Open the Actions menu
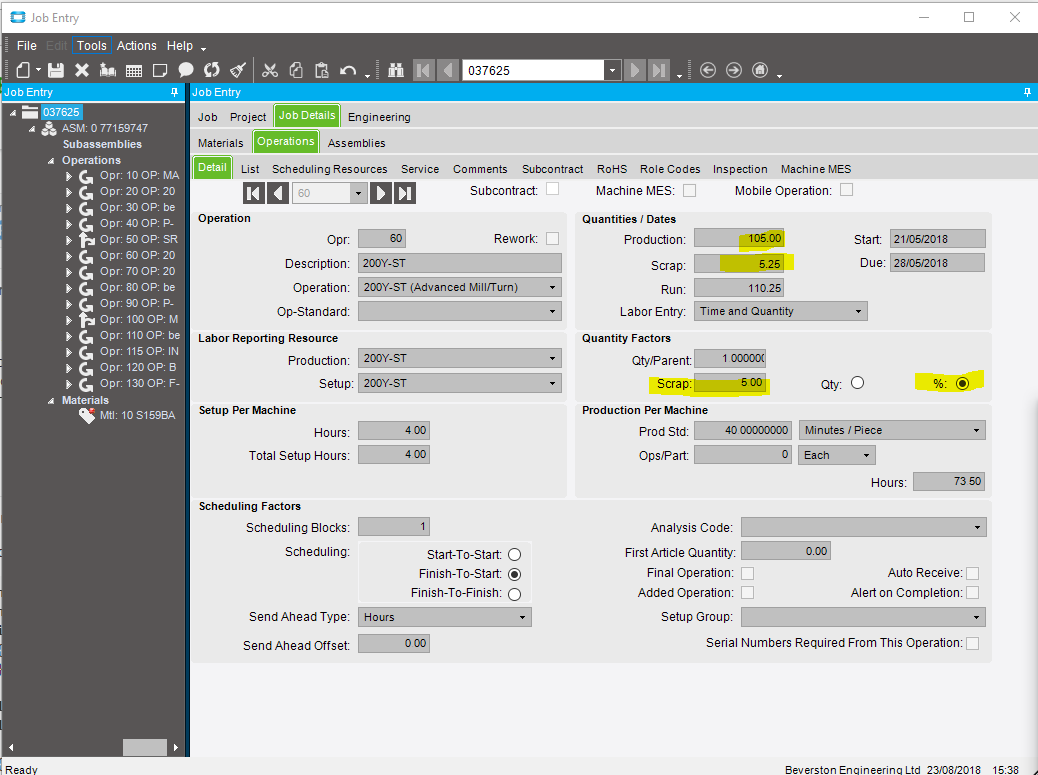1038x775 pixels. [x=136, y=46]
